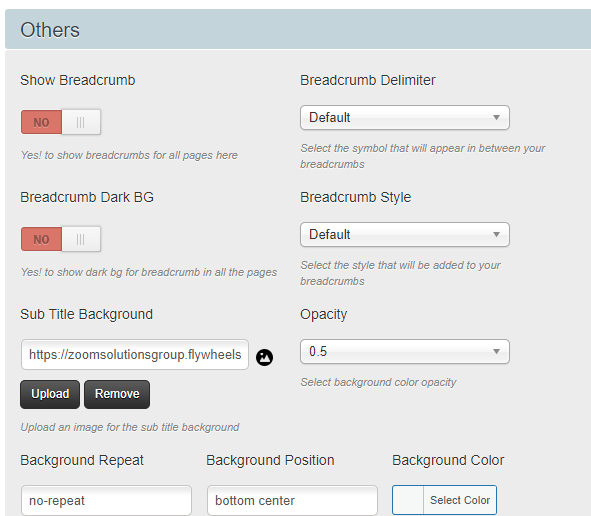The height and width of the screenshot is (516, 591).
Task: Click the image preview icon beside URL field
Action: [x=264, y=357]
